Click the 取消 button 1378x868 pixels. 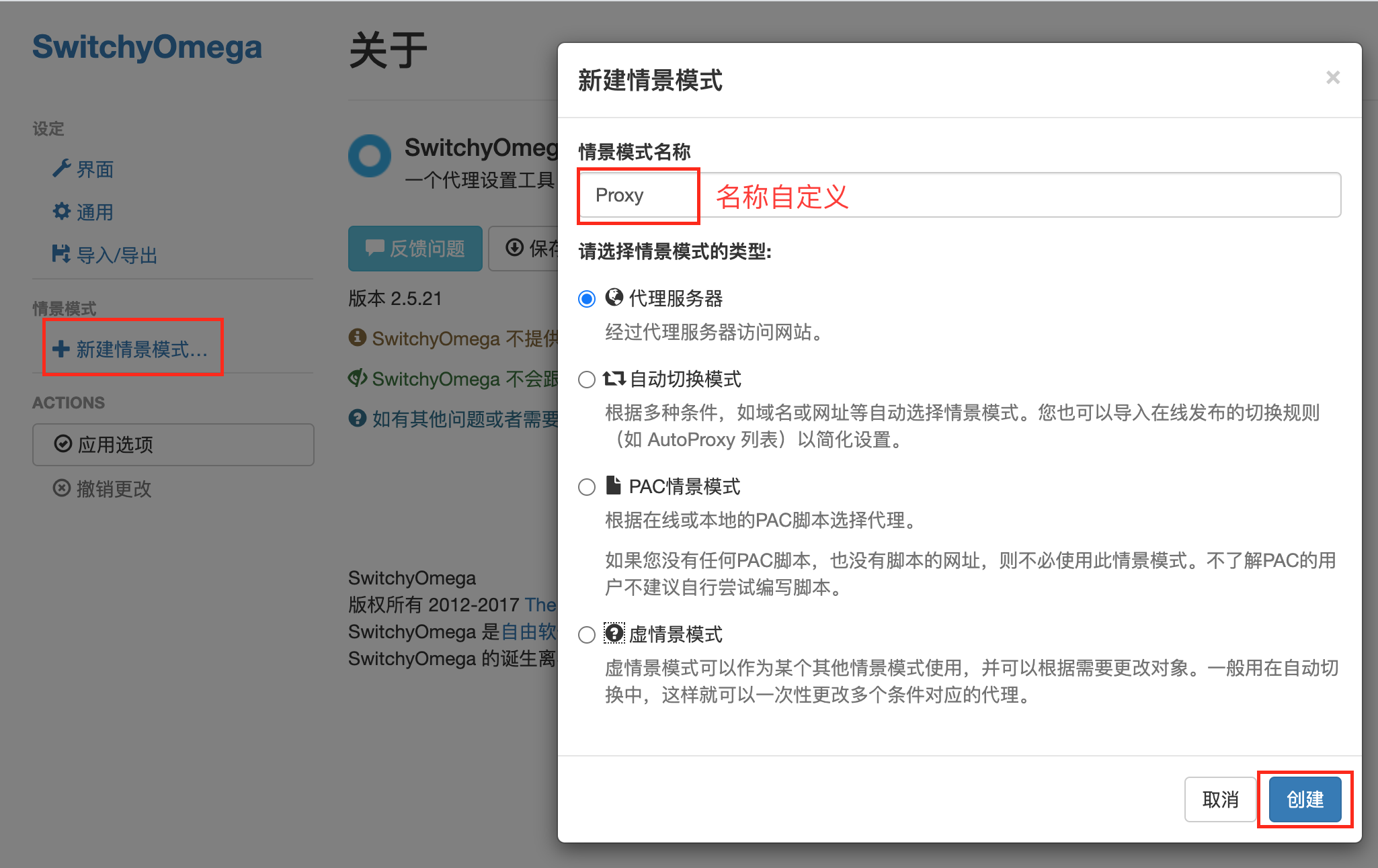coord(1220,799)
